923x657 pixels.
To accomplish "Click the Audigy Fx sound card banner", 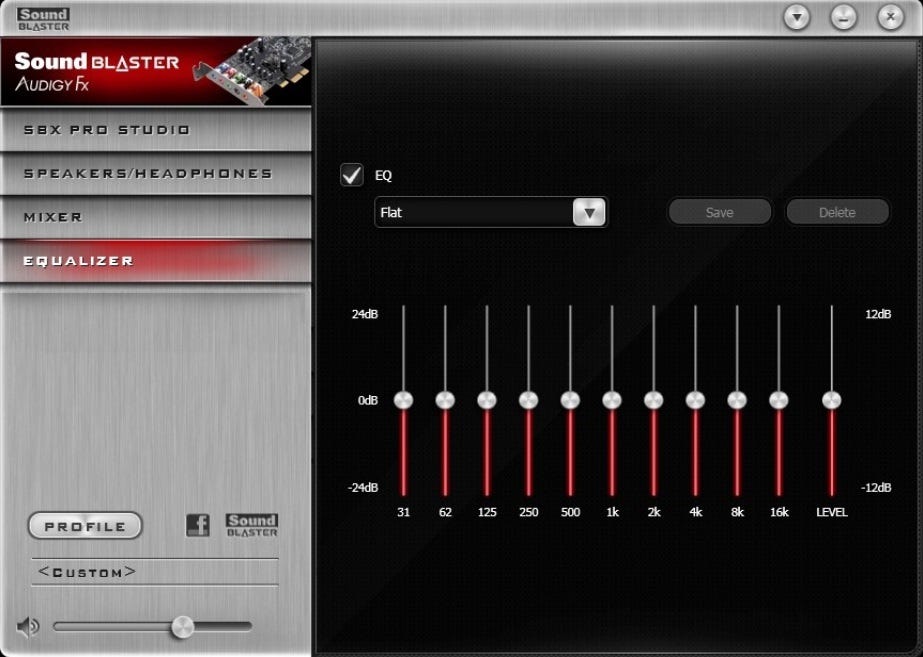I will pyautogui.click(x=156, y=72).
